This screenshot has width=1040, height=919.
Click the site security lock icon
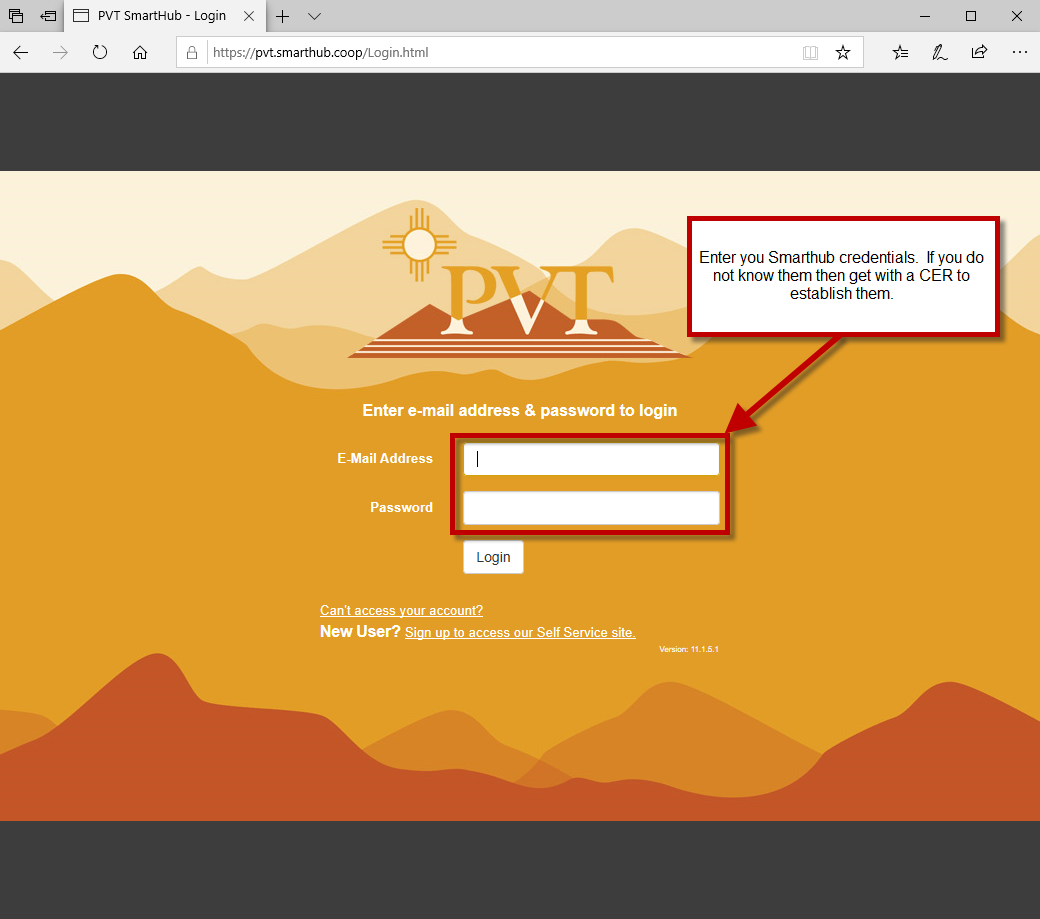pos(192,52)
